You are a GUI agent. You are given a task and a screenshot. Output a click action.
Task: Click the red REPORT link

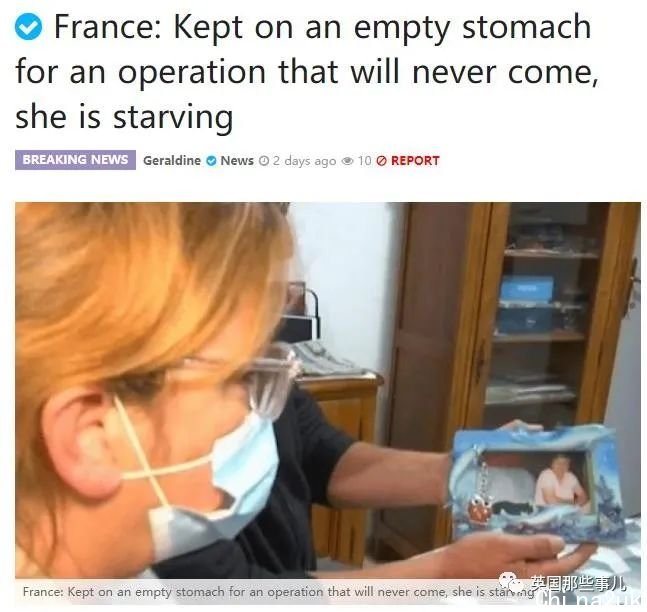415,161
